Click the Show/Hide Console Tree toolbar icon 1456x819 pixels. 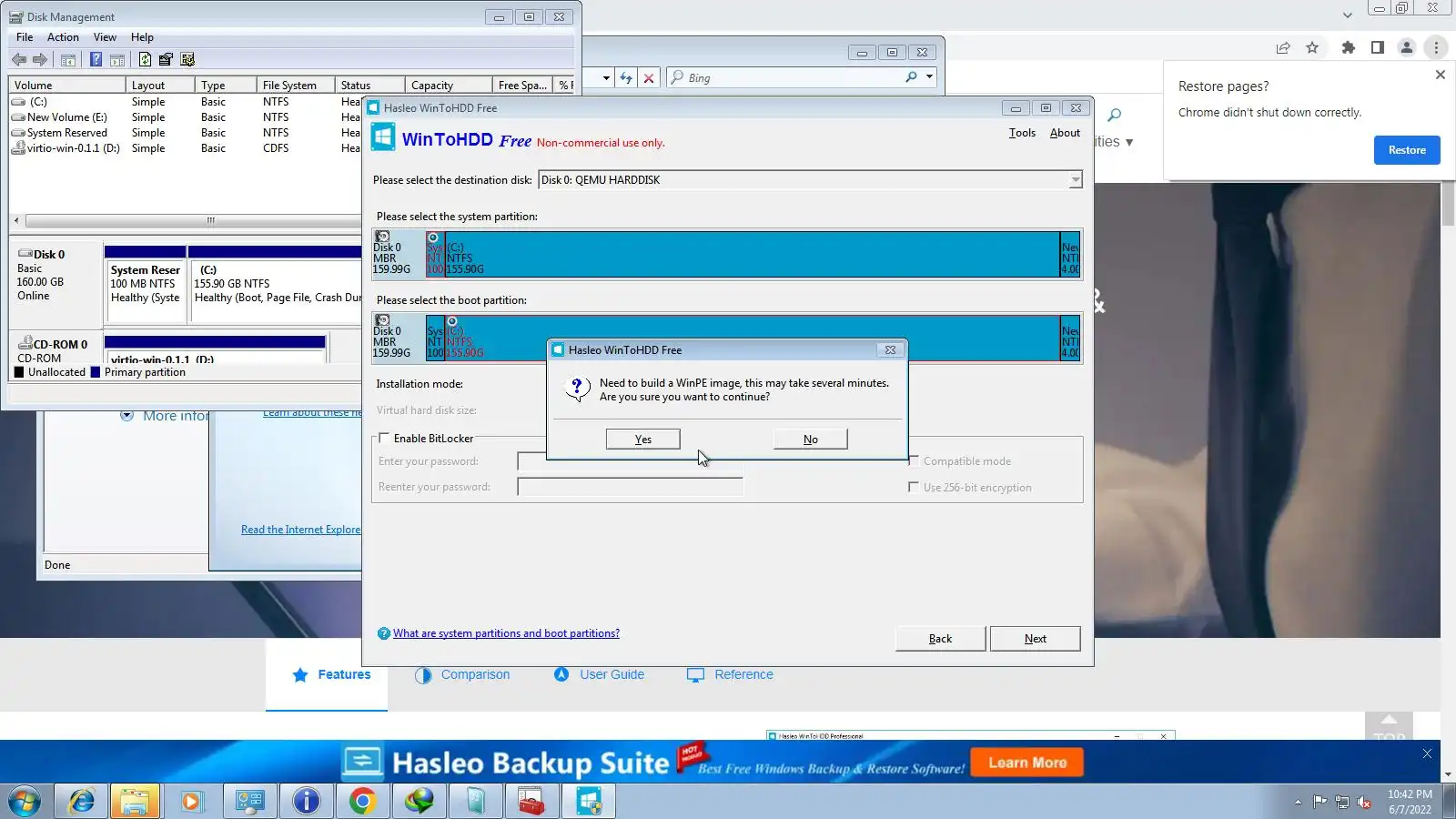[68, 60]
